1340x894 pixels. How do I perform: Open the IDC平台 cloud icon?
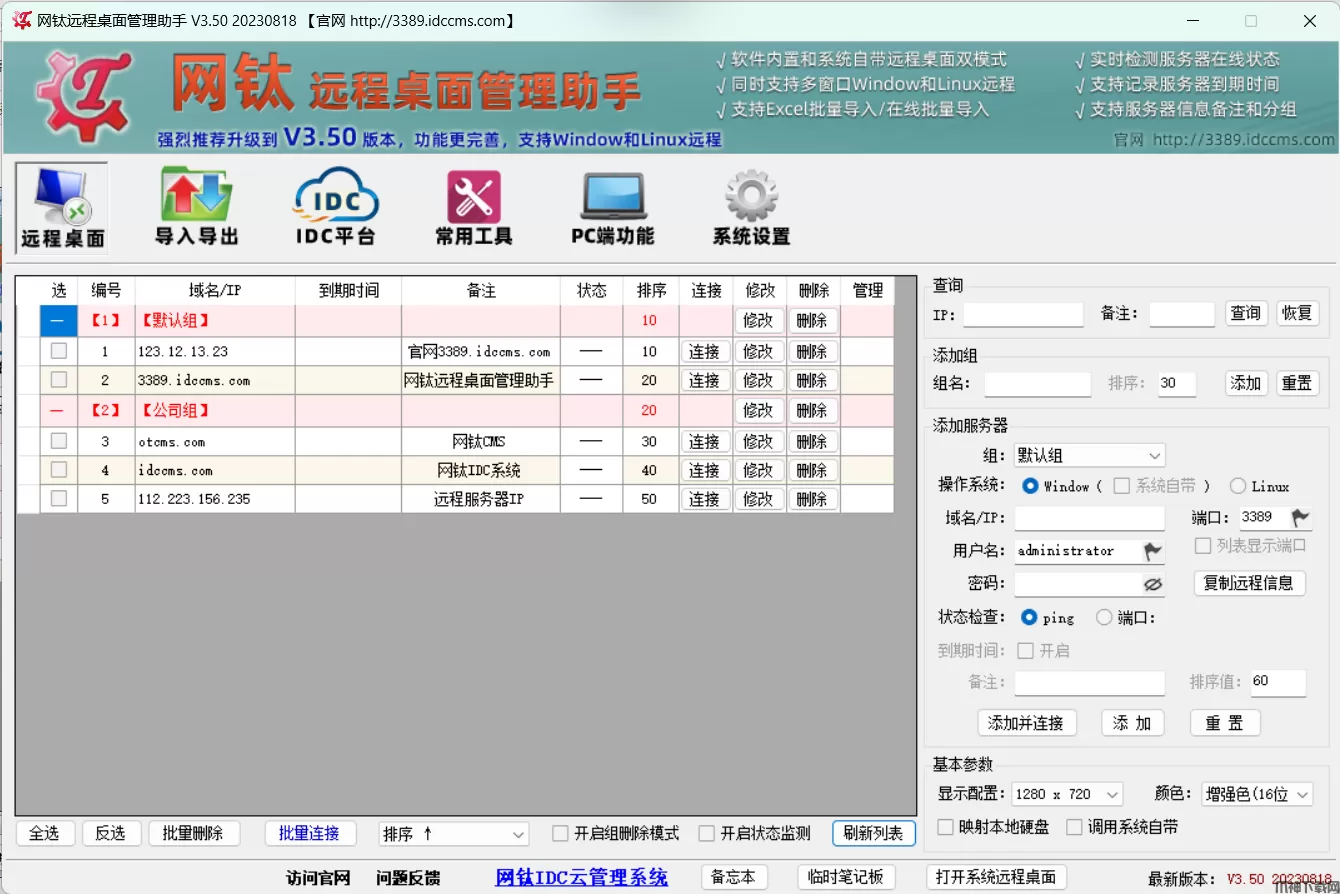click(x=335, y=207)
